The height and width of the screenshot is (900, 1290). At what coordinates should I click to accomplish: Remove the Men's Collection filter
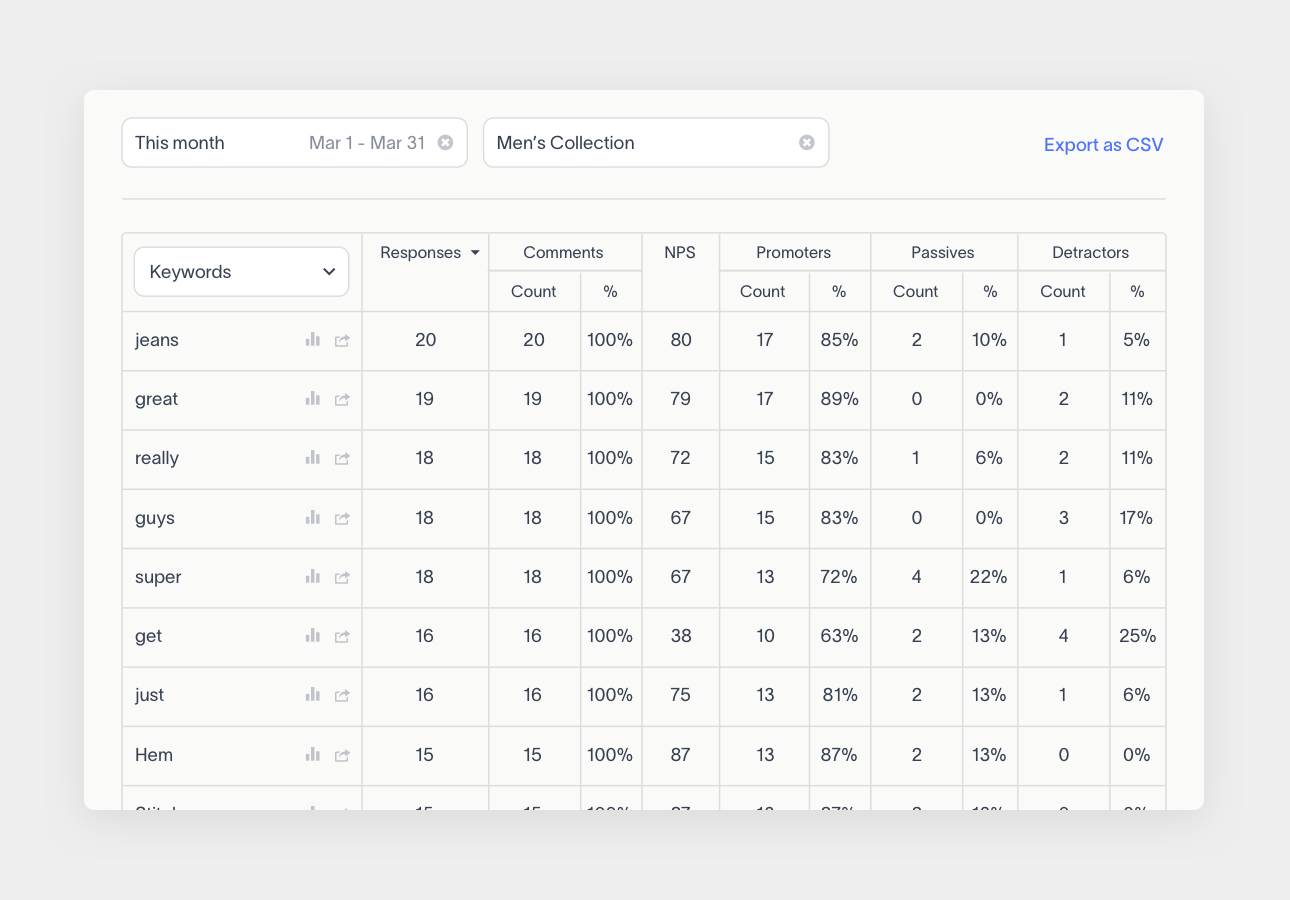807,143
